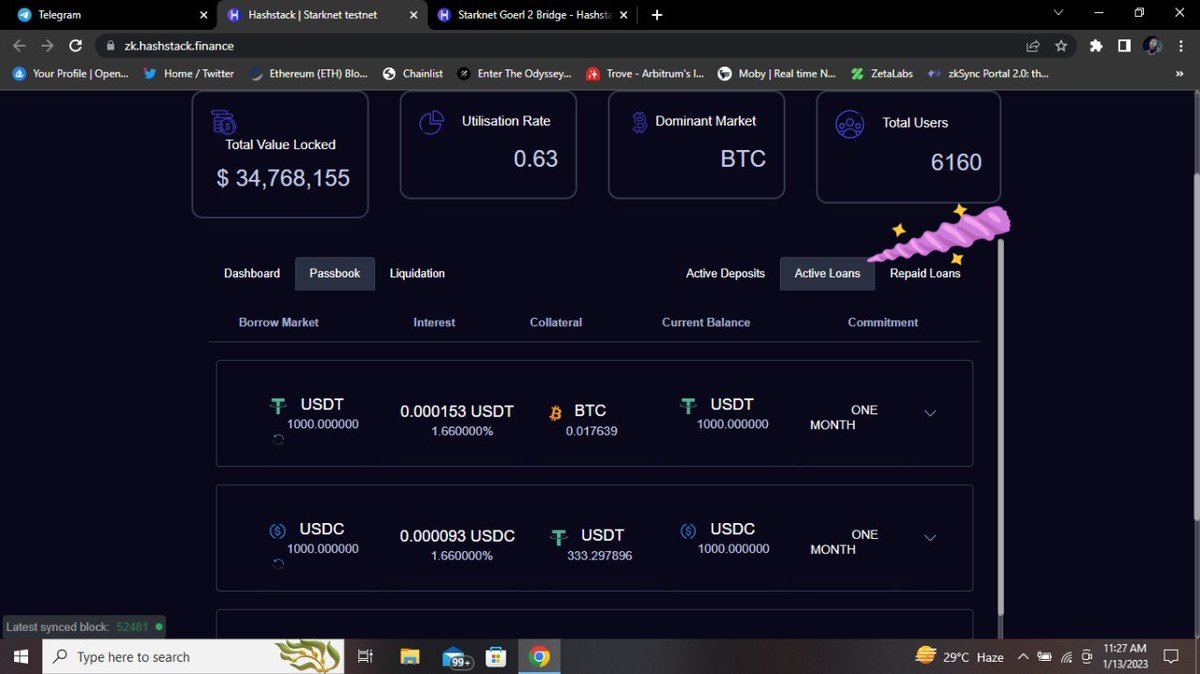Open the Trove - Arbitrum's bookmark
This screenshot has height=674, width=1200.
645,73
